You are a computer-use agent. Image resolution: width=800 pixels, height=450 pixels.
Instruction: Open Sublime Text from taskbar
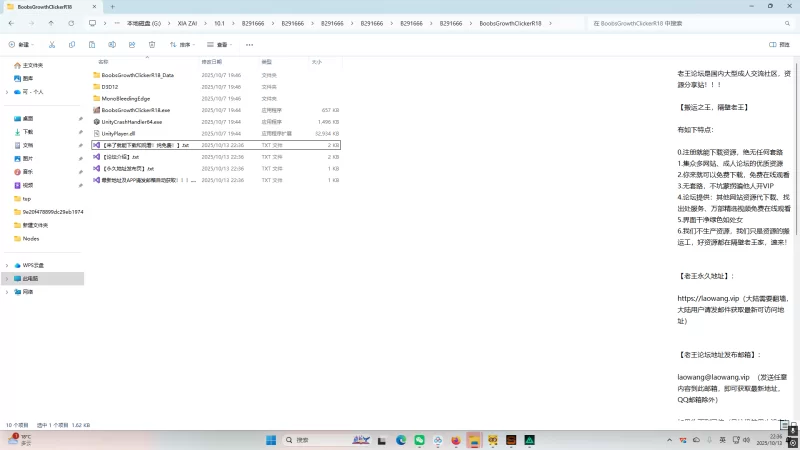511,440
